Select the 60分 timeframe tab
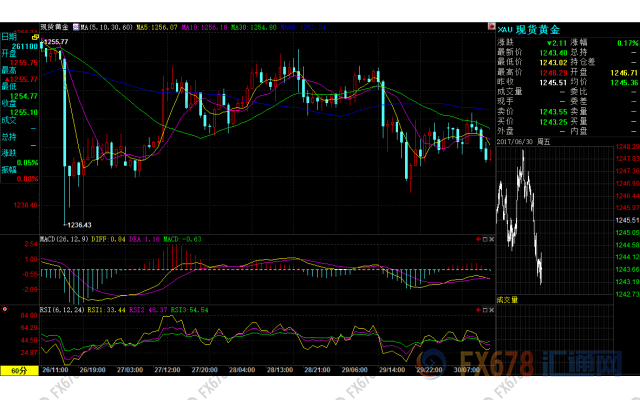640x400 pixels. click(16, 371)
